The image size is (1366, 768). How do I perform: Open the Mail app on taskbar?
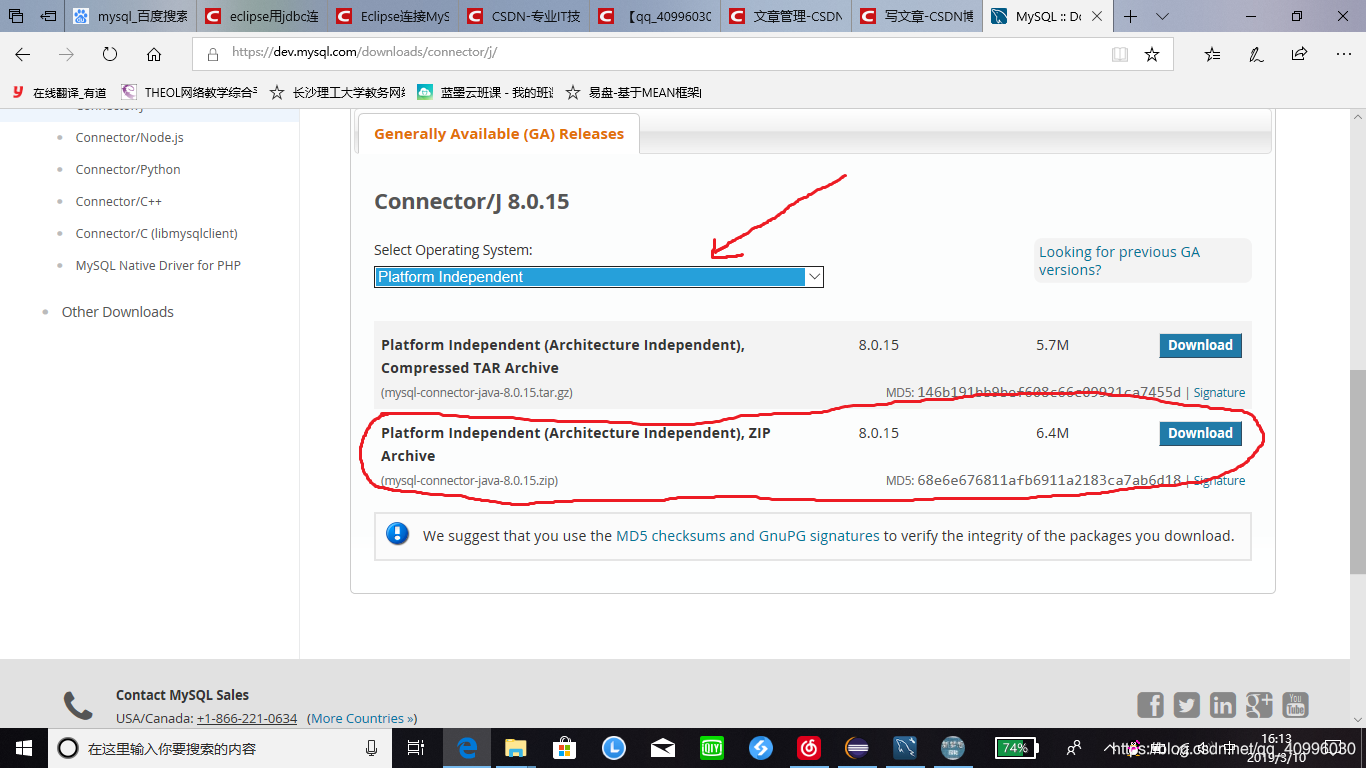pyautogui.click(x=662, y=748)
